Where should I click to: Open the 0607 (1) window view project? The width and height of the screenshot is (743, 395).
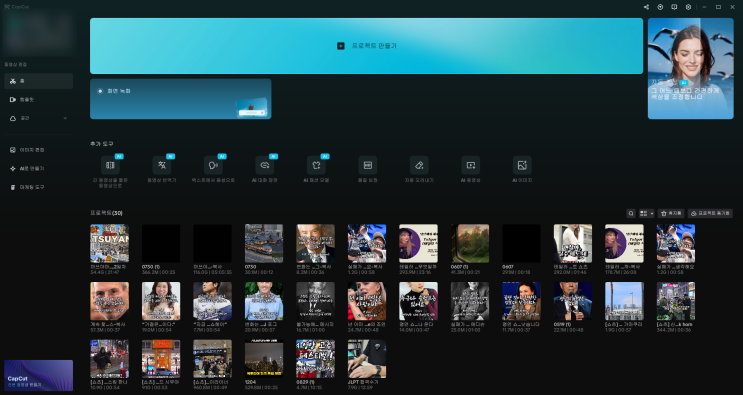(x=470, y=243)
